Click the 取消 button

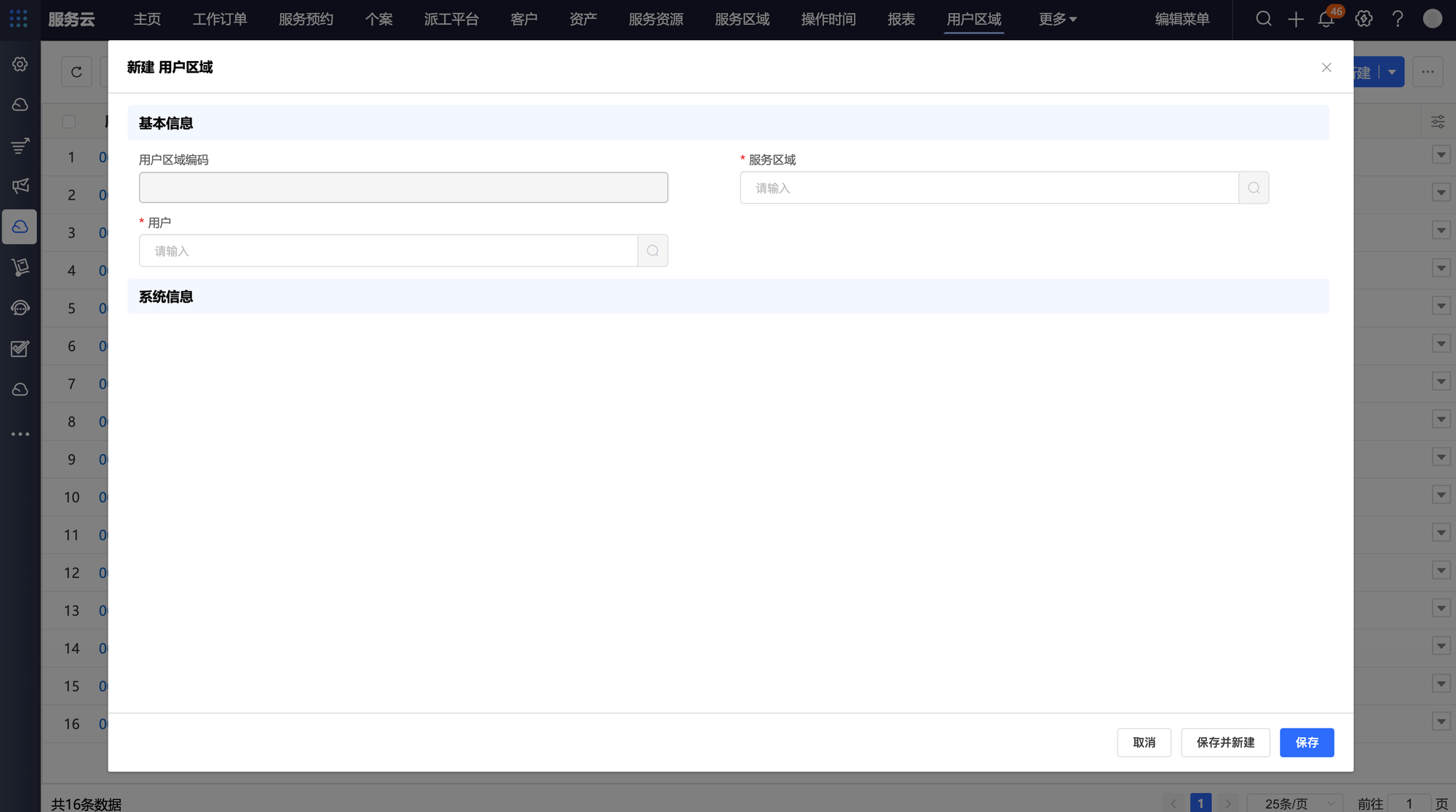click(1144, 742)
